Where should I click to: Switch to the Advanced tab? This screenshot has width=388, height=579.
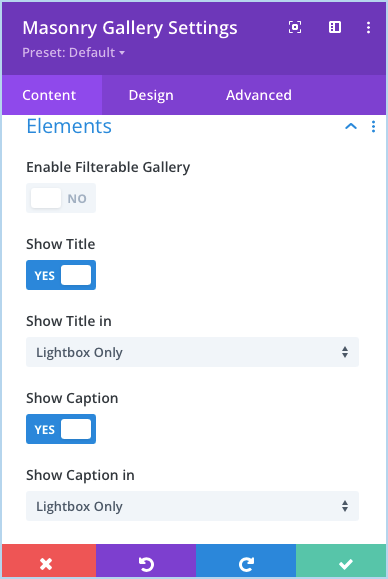(259, 95)
